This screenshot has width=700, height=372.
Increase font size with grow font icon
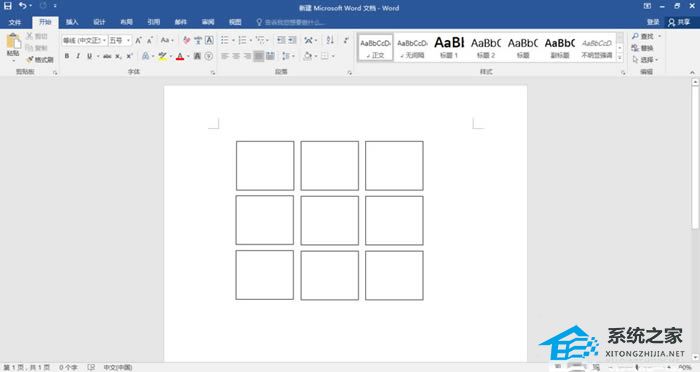coord(138,40)
